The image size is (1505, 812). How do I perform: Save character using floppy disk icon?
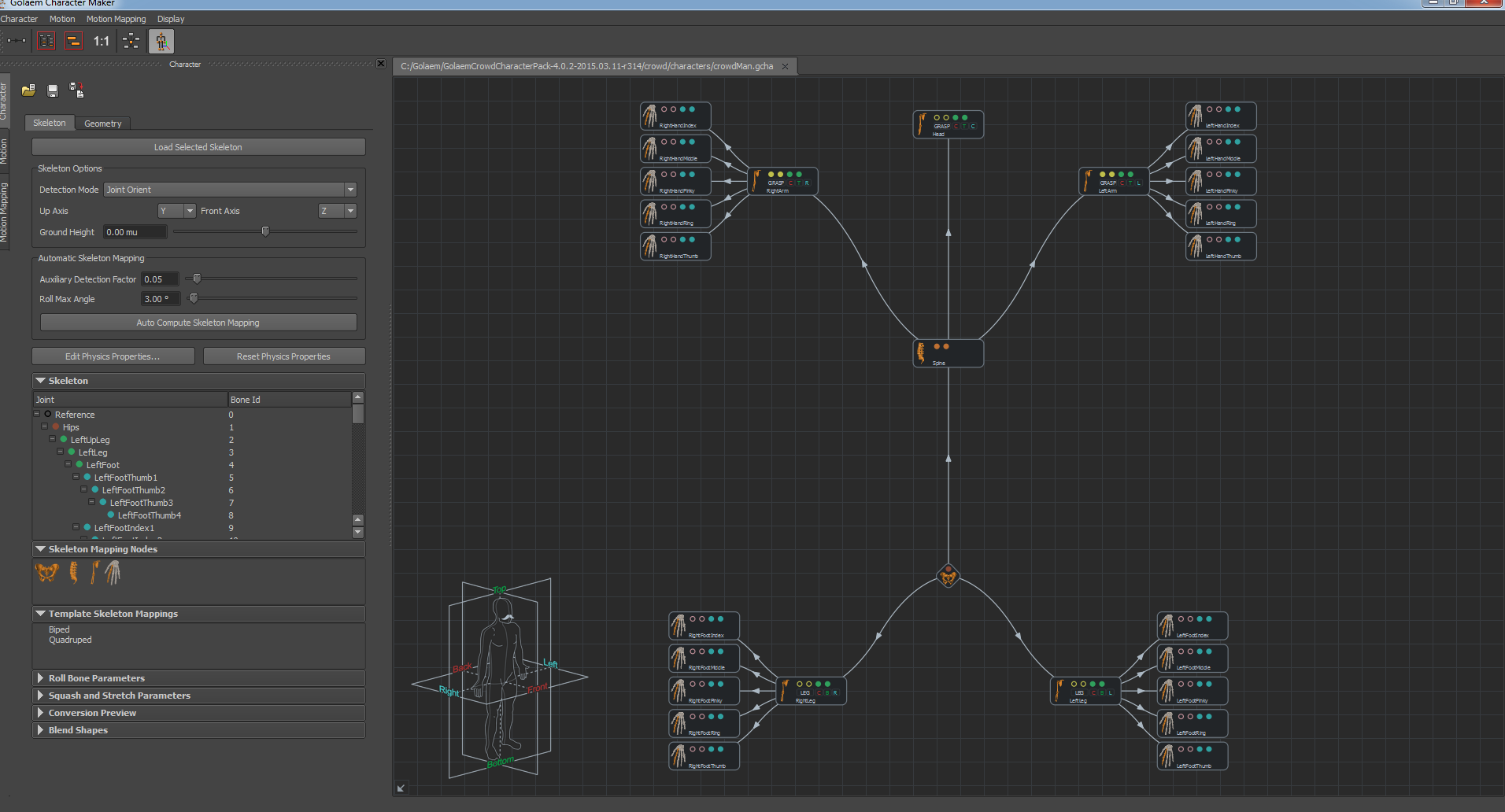pyautogui.click(x=53, y=90)
